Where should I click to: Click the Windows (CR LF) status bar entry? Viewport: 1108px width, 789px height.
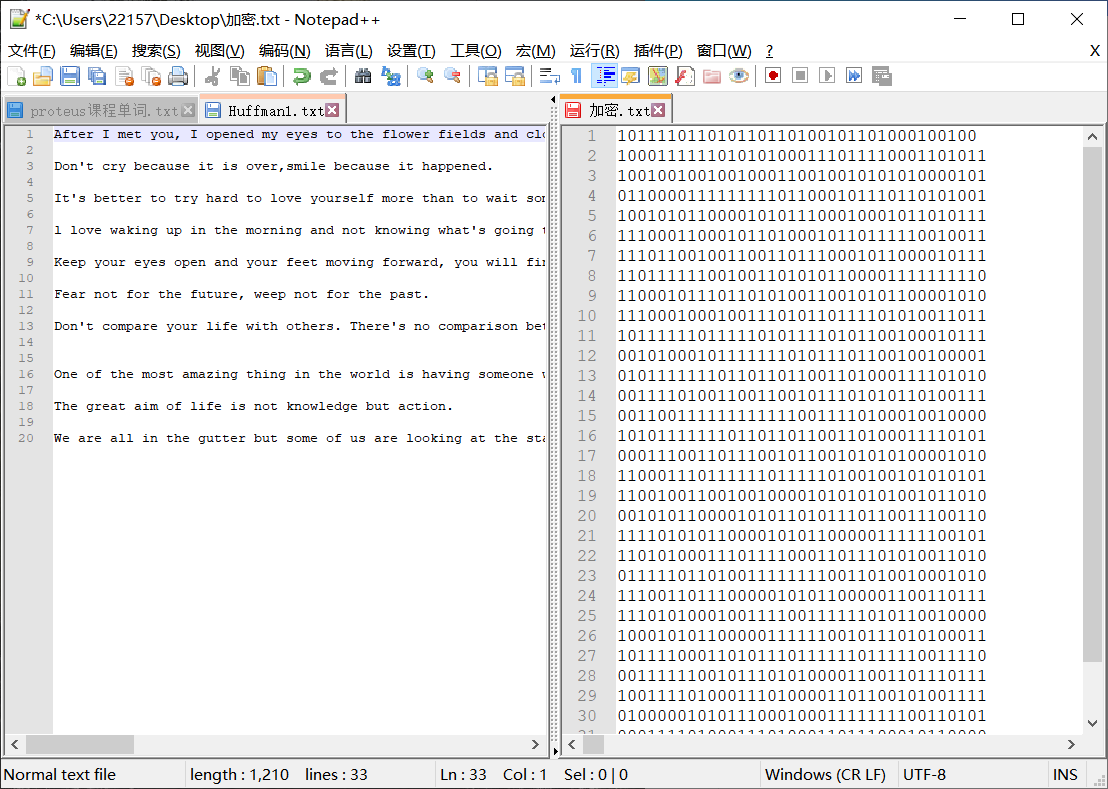(x=825, y=775)
